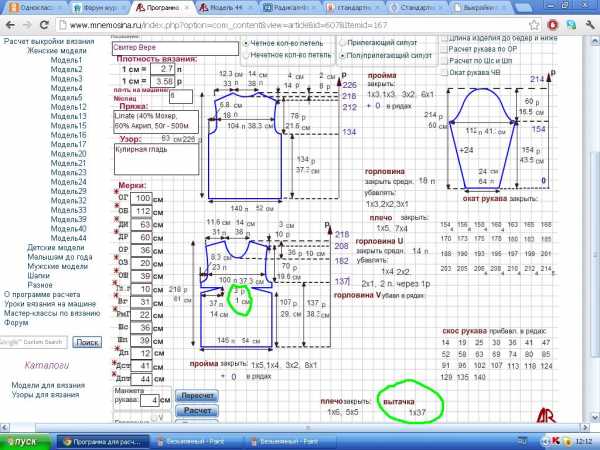
Task: Click the Поиск search button
Action: pyautogui.click(x=87, y=342)
